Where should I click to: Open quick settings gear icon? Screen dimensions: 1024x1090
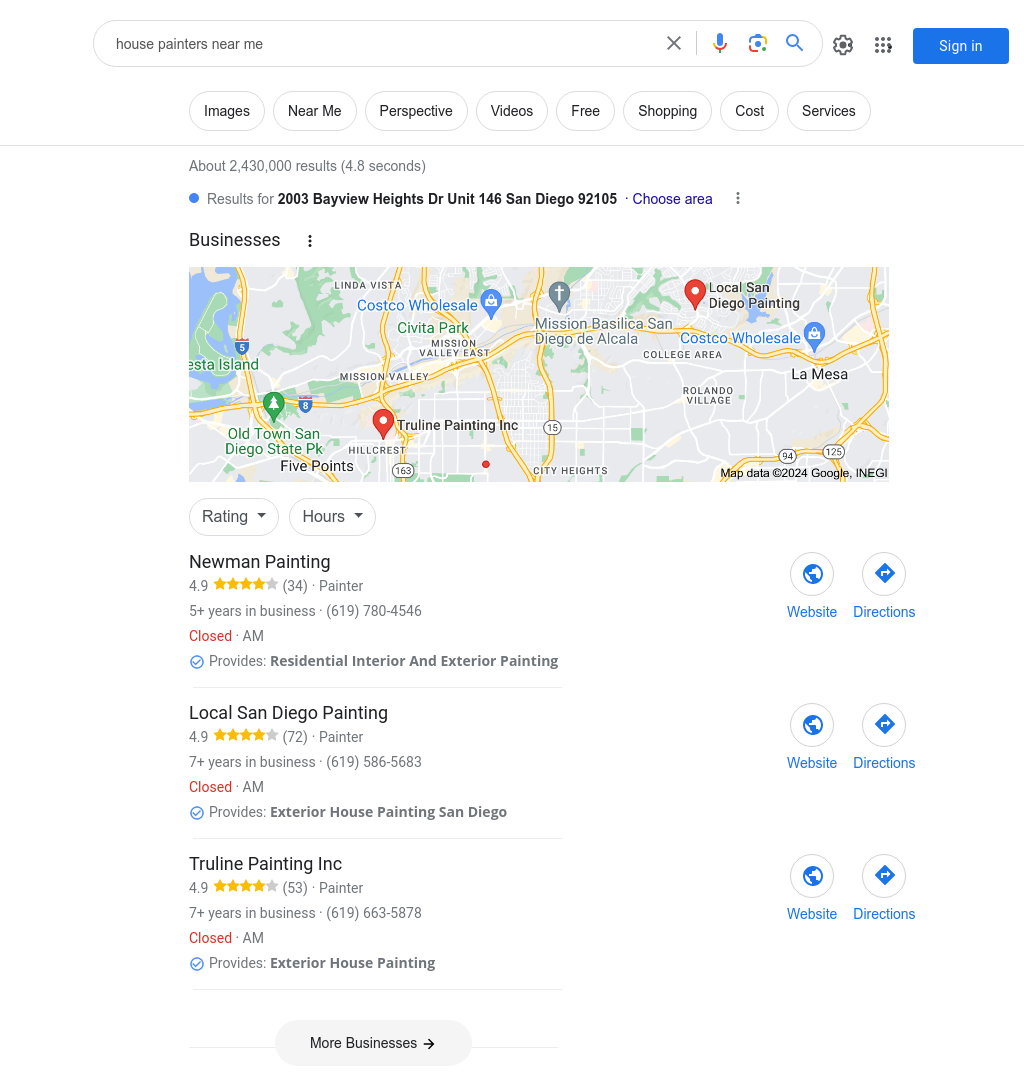point(843,45)
